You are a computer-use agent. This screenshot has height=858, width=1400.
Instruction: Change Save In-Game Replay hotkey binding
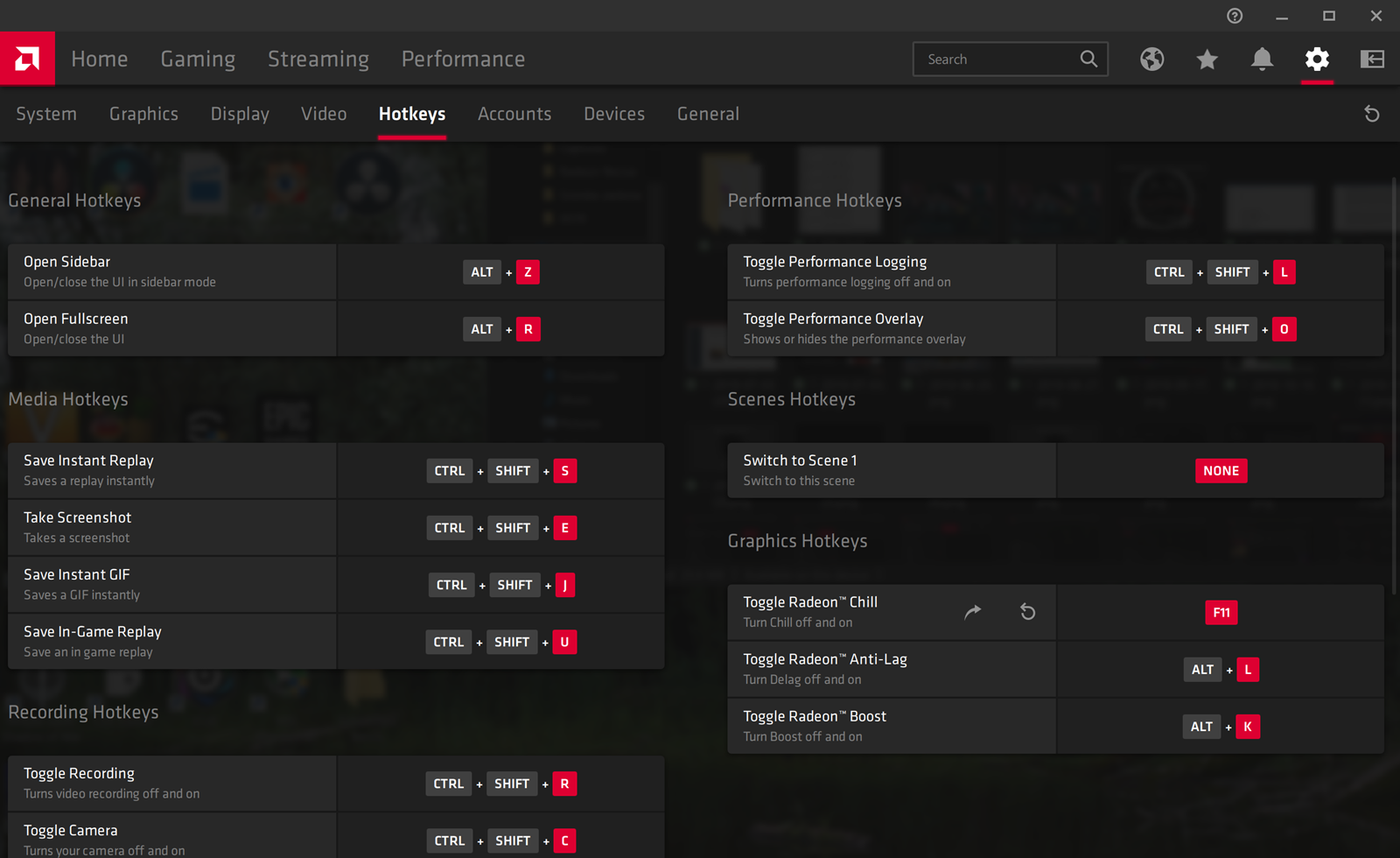tap(500, 642)
